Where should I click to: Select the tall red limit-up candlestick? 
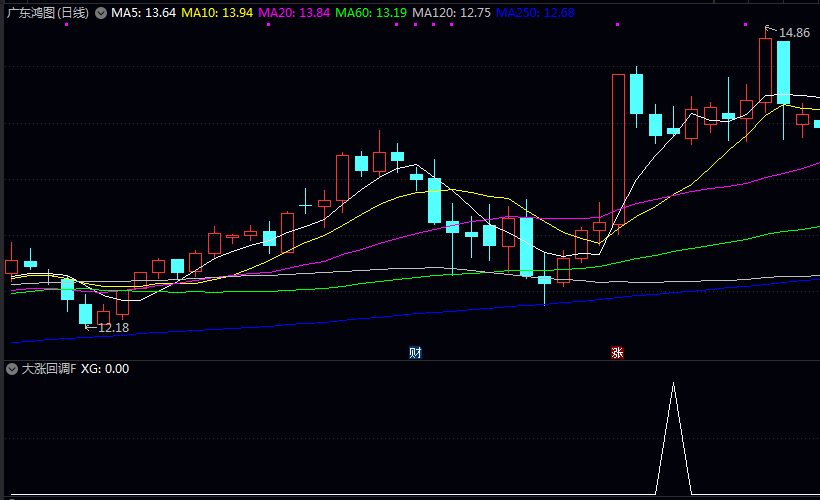[x=617, y=150]
